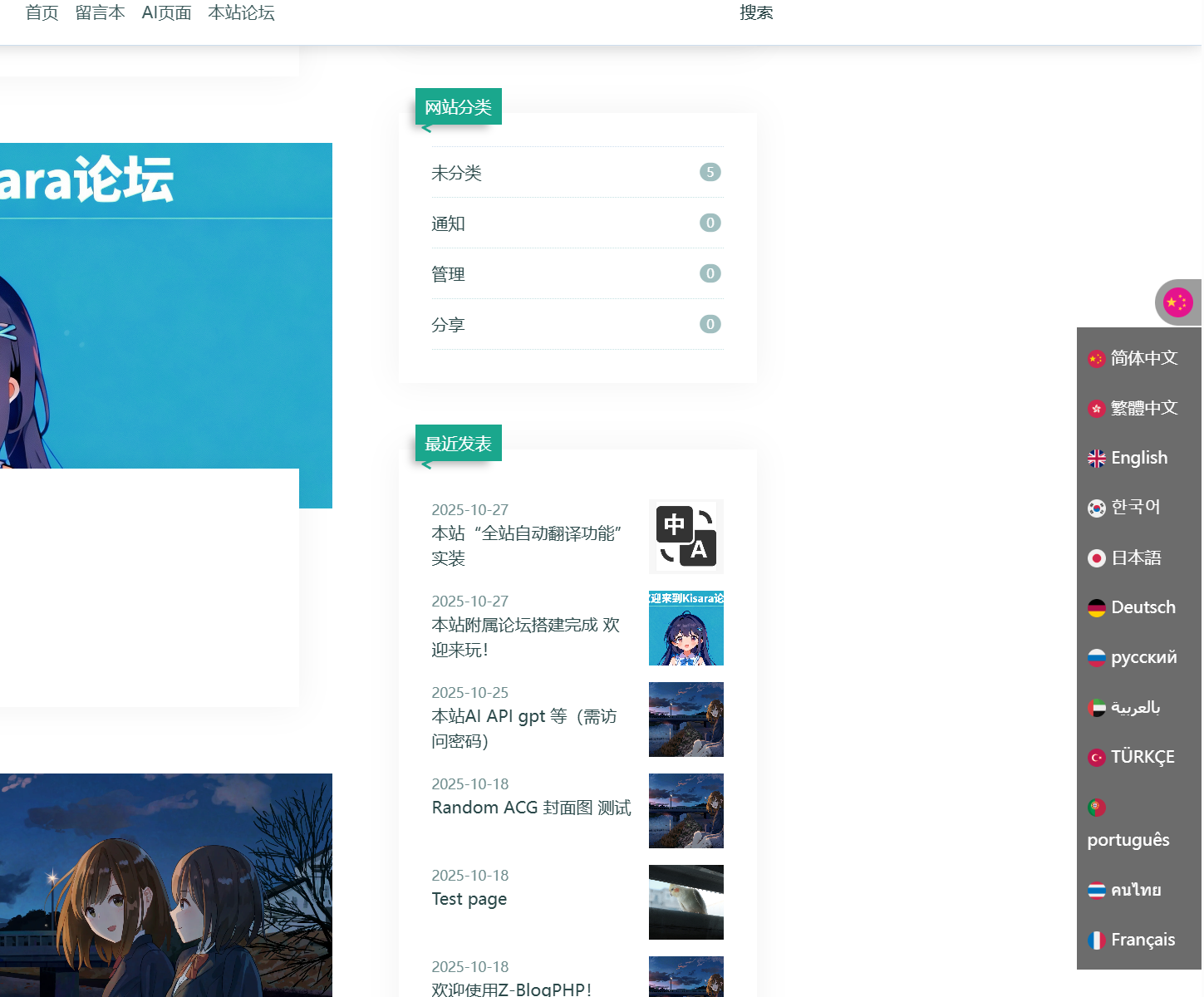Image resolution: width=1204 pixels, height=997 pixels.
Task: Select 简体中文 flag icon in language list
Action: point(1096,359)
